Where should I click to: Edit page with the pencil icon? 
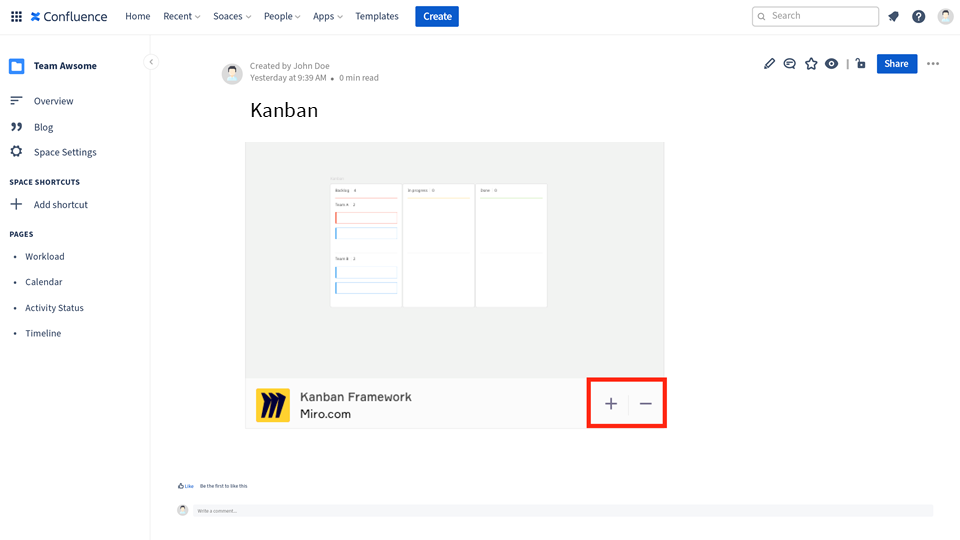[769, 64]
